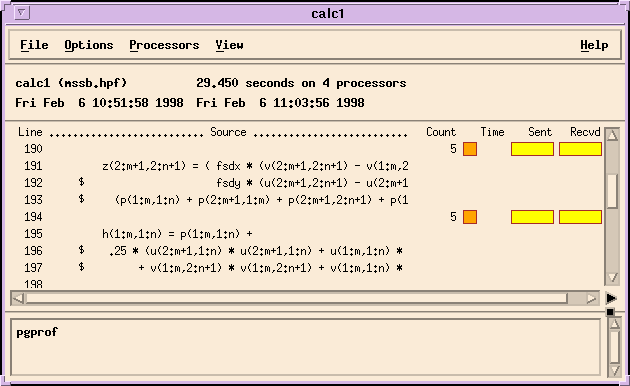Click the small black pane sash handle
This screenshot has width=630, height=386.
610,312
